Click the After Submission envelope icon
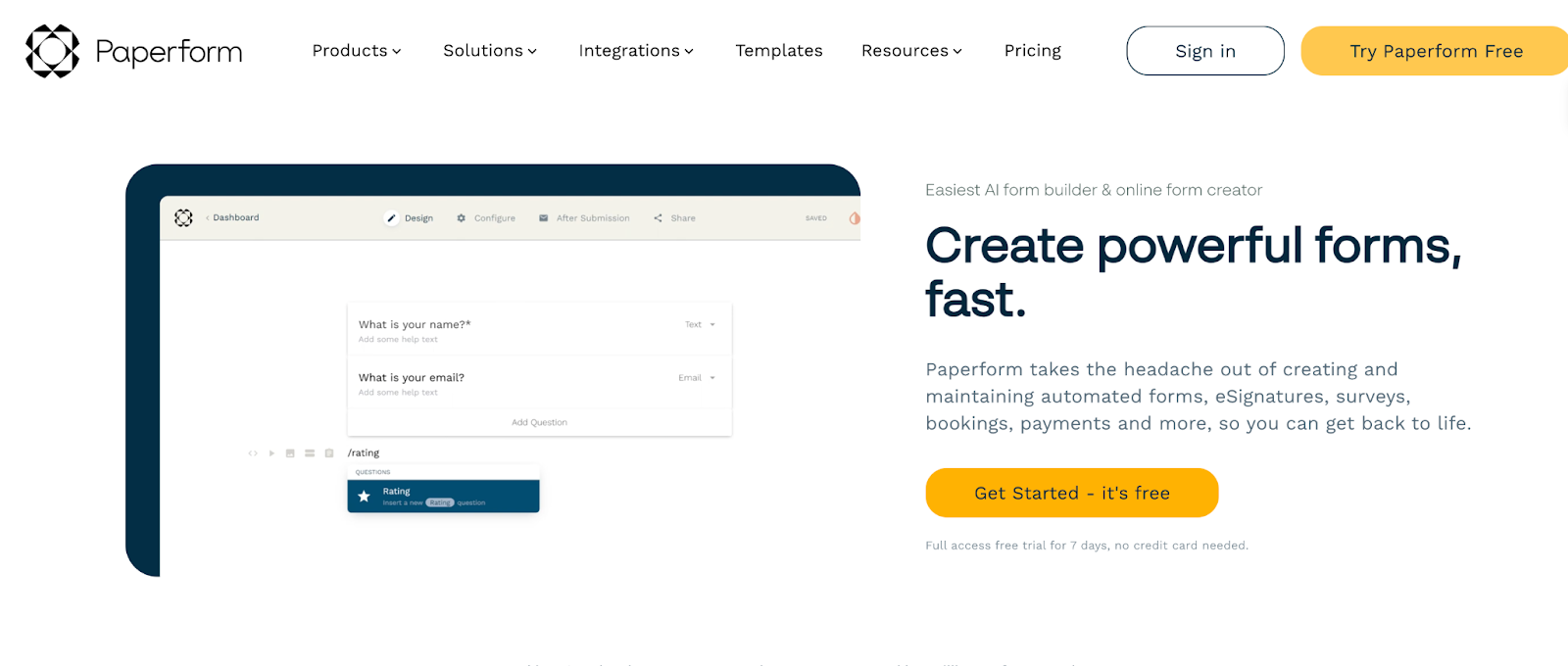The height and width of the screenshot is (666, 1568). click(x=544, y=218)
